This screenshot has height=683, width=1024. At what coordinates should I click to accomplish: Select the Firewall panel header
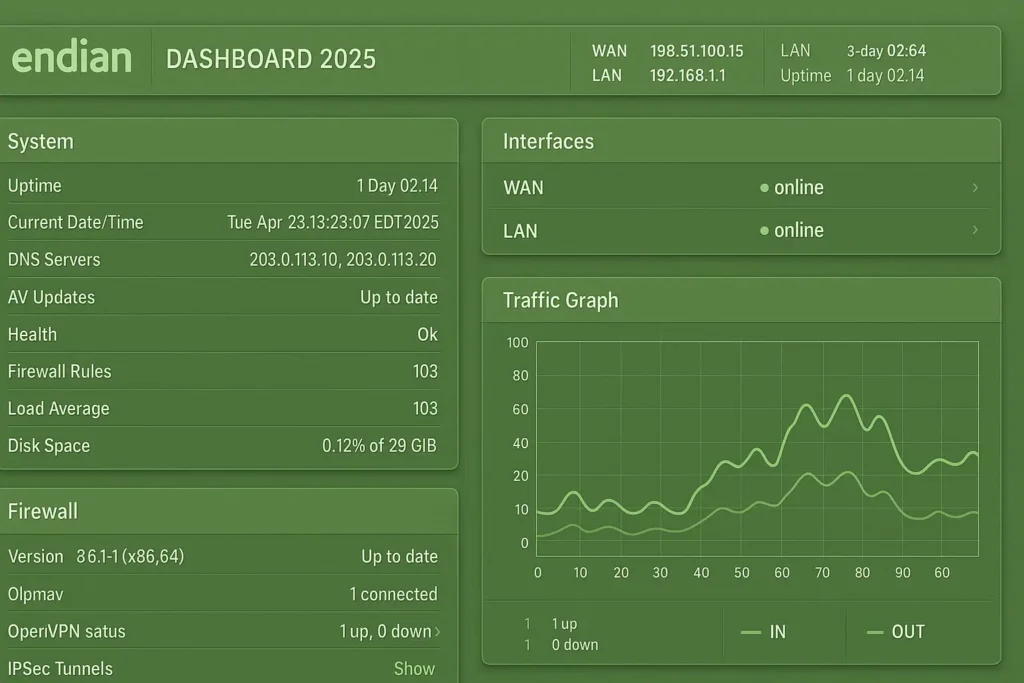[x=42, y=511]
